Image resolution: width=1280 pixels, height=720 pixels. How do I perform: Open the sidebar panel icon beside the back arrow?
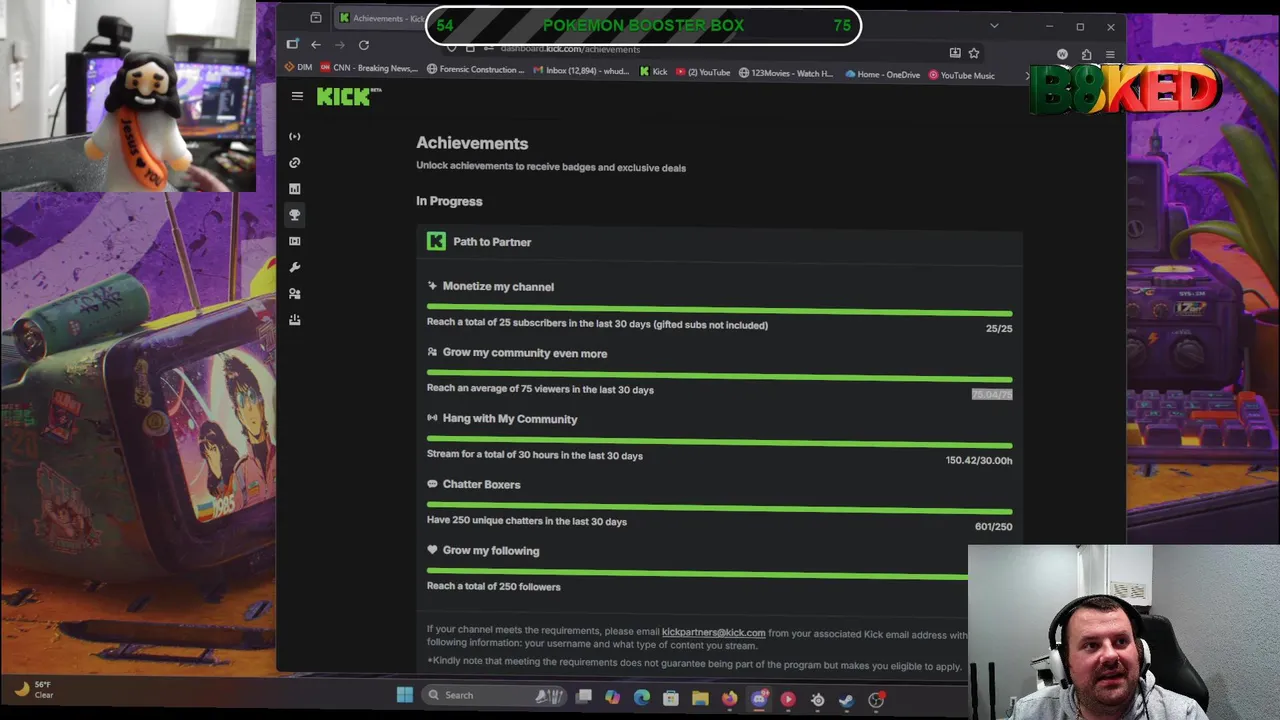click(x=292, y=44)
